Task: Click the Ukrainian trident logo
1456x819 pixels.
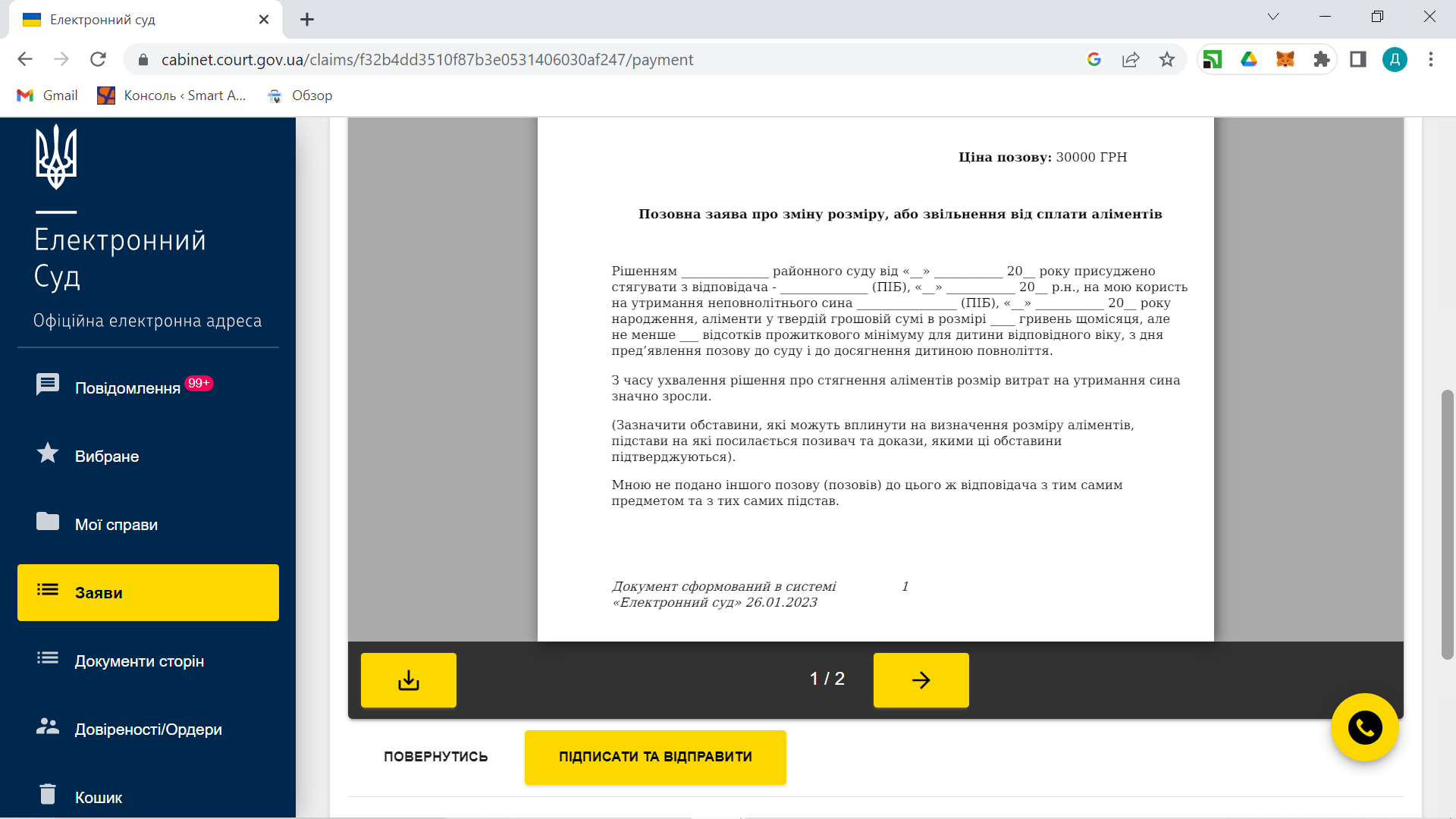Action: tap(56, 157)
